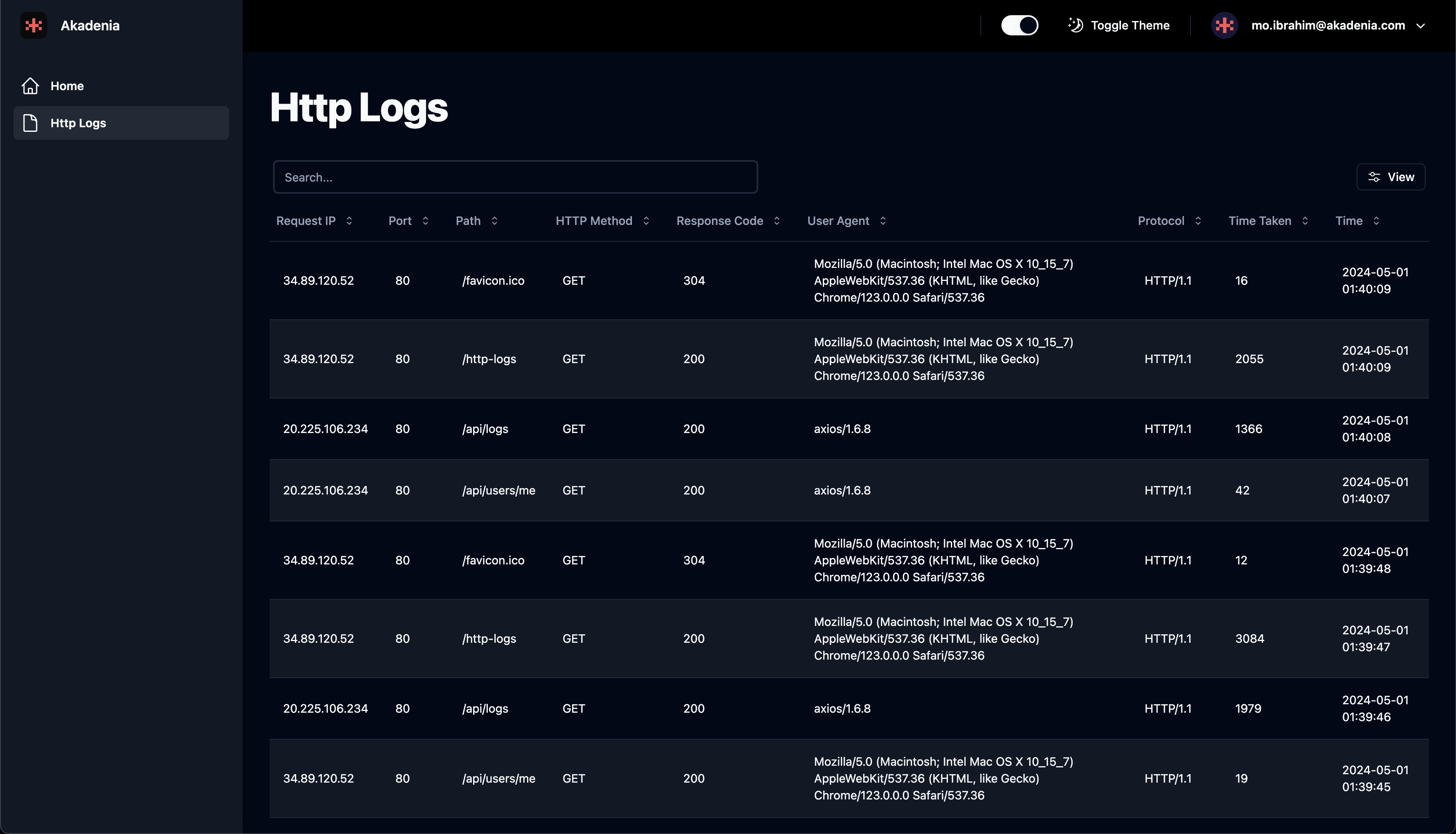Viewport: 1456px width, 834px height.
Task: Click the Http Logs page heading
Action: point(359,108)
